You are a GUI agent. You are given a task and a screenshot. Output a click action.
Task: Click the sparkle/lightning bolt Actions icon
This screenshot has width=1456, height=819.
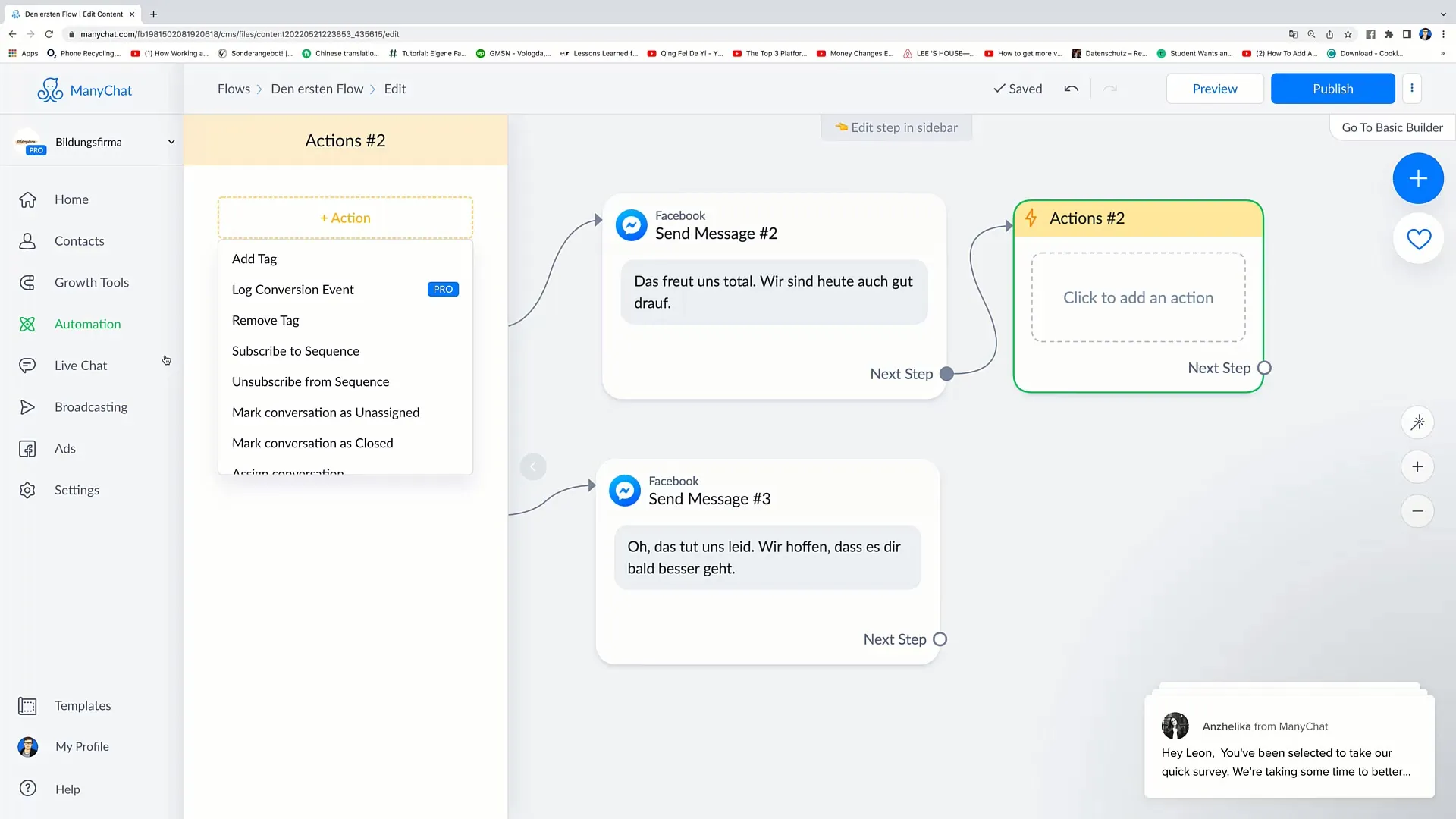pos(1032,218)
